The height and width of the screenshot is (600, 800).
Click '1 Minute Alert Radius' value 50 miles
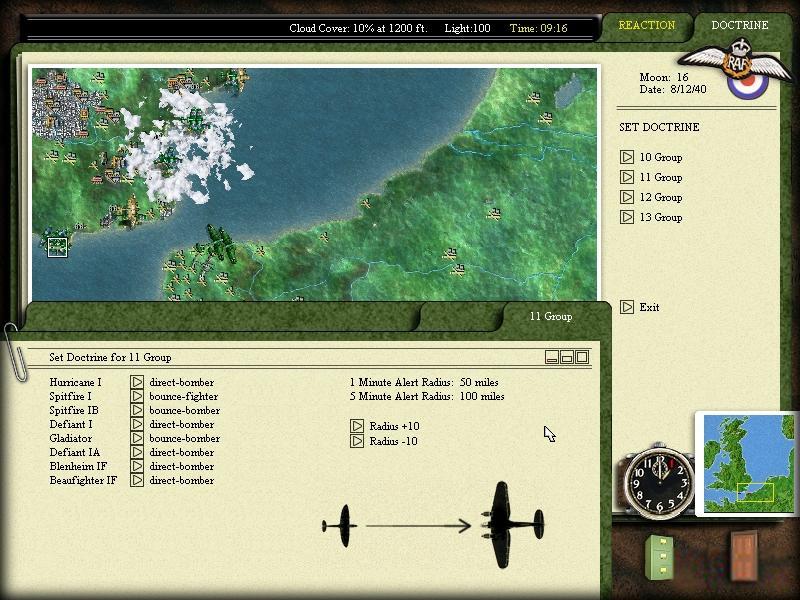pos(479,382)
